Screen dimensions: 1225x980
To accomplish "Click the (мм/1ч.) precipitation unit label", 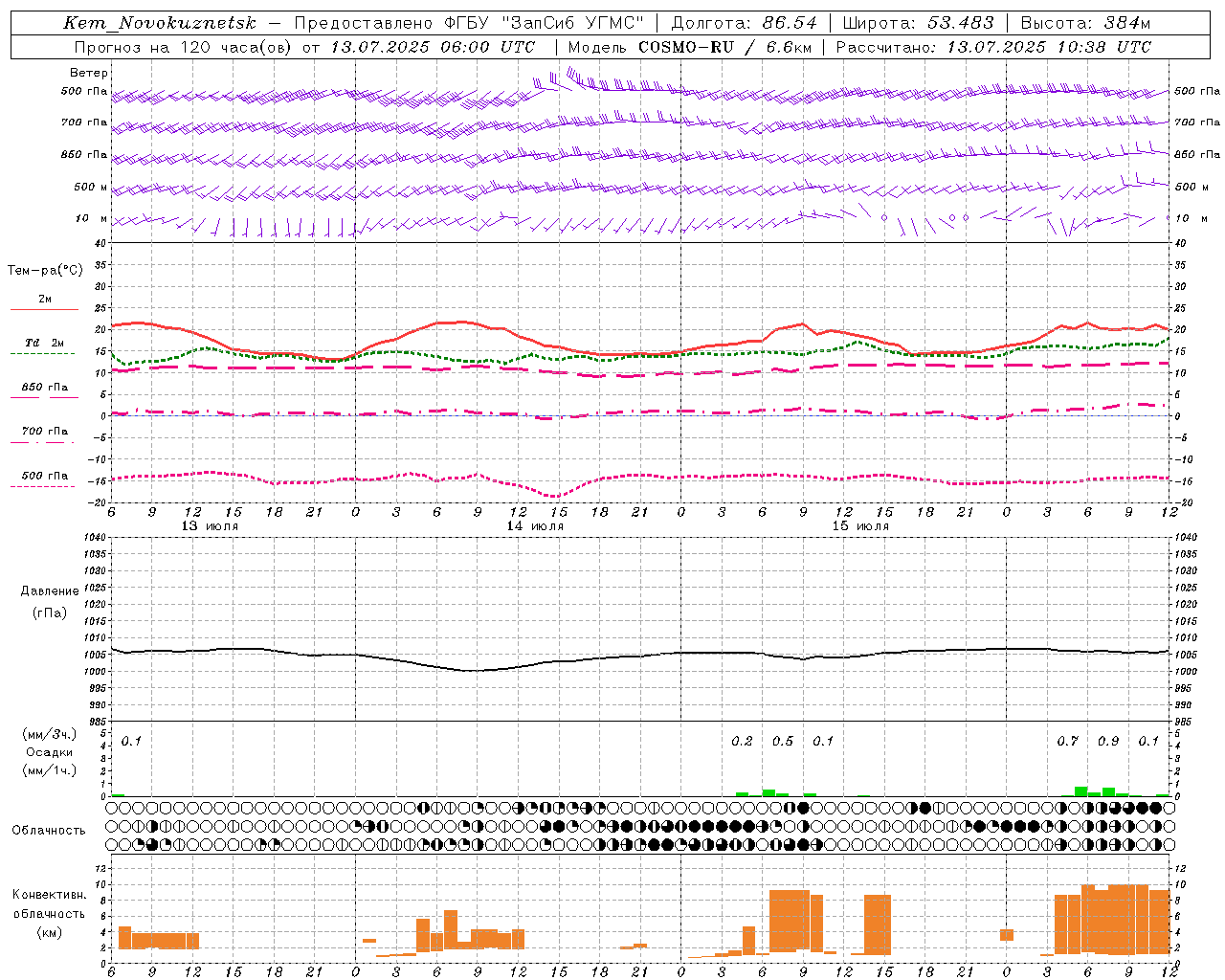I will pyautogui.click(x=50, y=770).
